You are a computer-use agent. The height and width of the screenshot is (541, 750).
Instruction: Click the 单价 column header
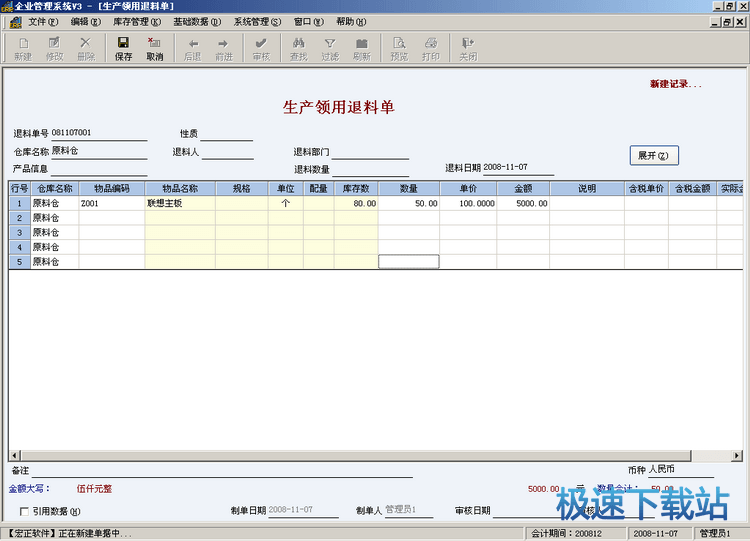click(468, 188)
